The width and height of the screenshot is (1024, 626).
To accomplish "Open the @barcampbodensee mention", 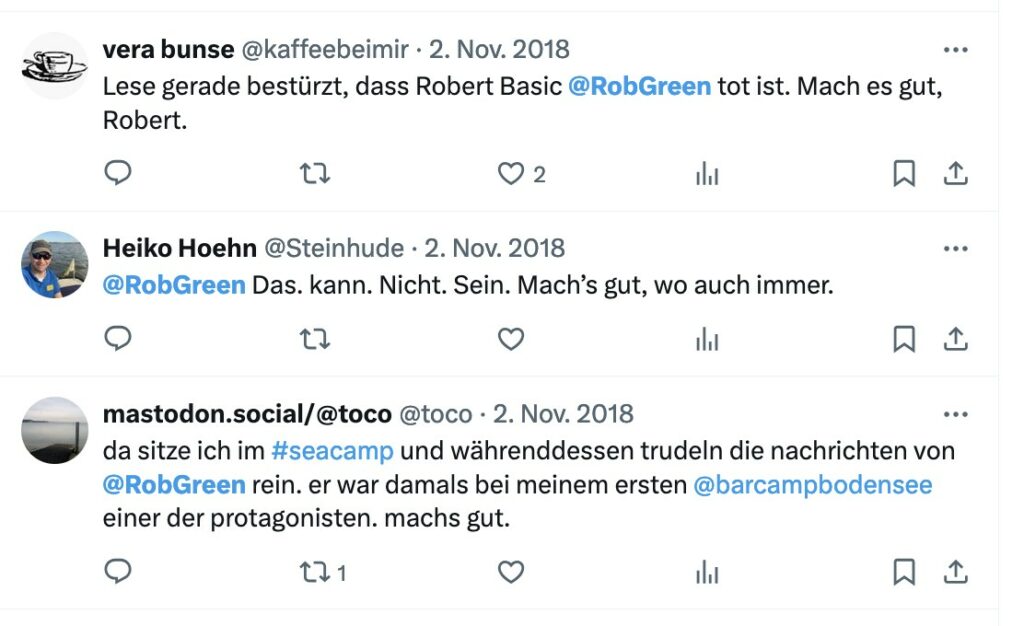I will pyautogui.click(x=812, y=485).
